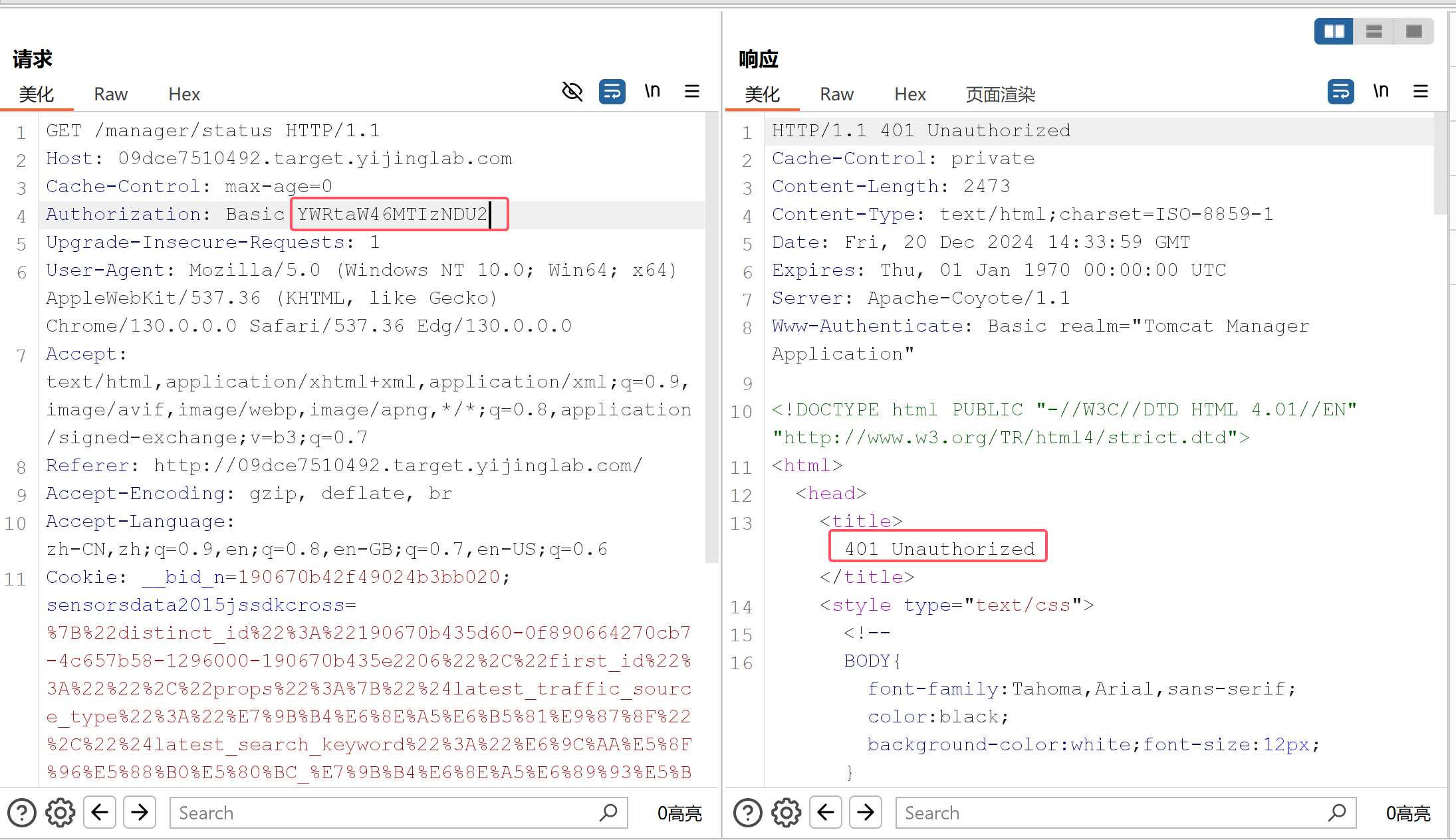
Task: Switch to combined single-pane layout
Action: 1414,31
